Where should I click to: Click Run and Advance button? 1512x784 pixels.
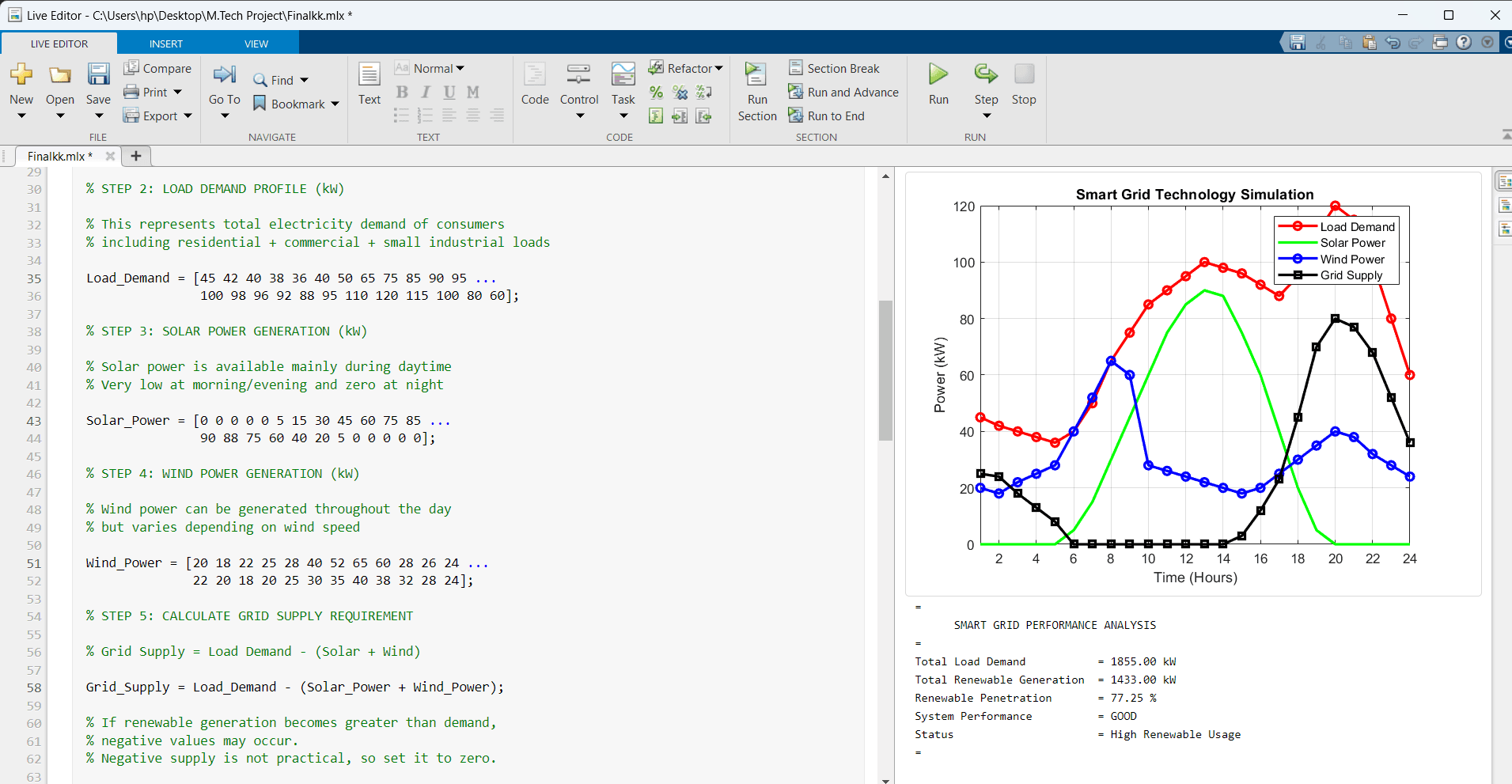[x=852, y=92]
